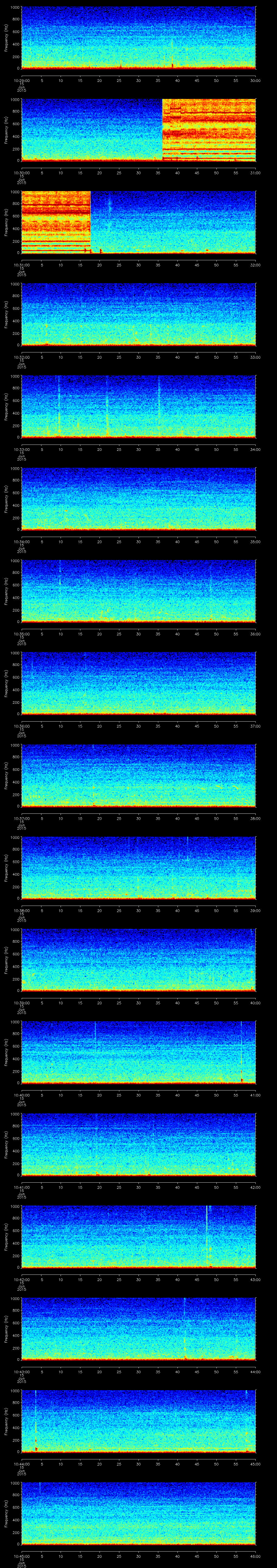277x1568 pixels.
Task: Click Frequency (Hz) axis label of the 10:29:00 spectrogram
Action: point(6,38)
